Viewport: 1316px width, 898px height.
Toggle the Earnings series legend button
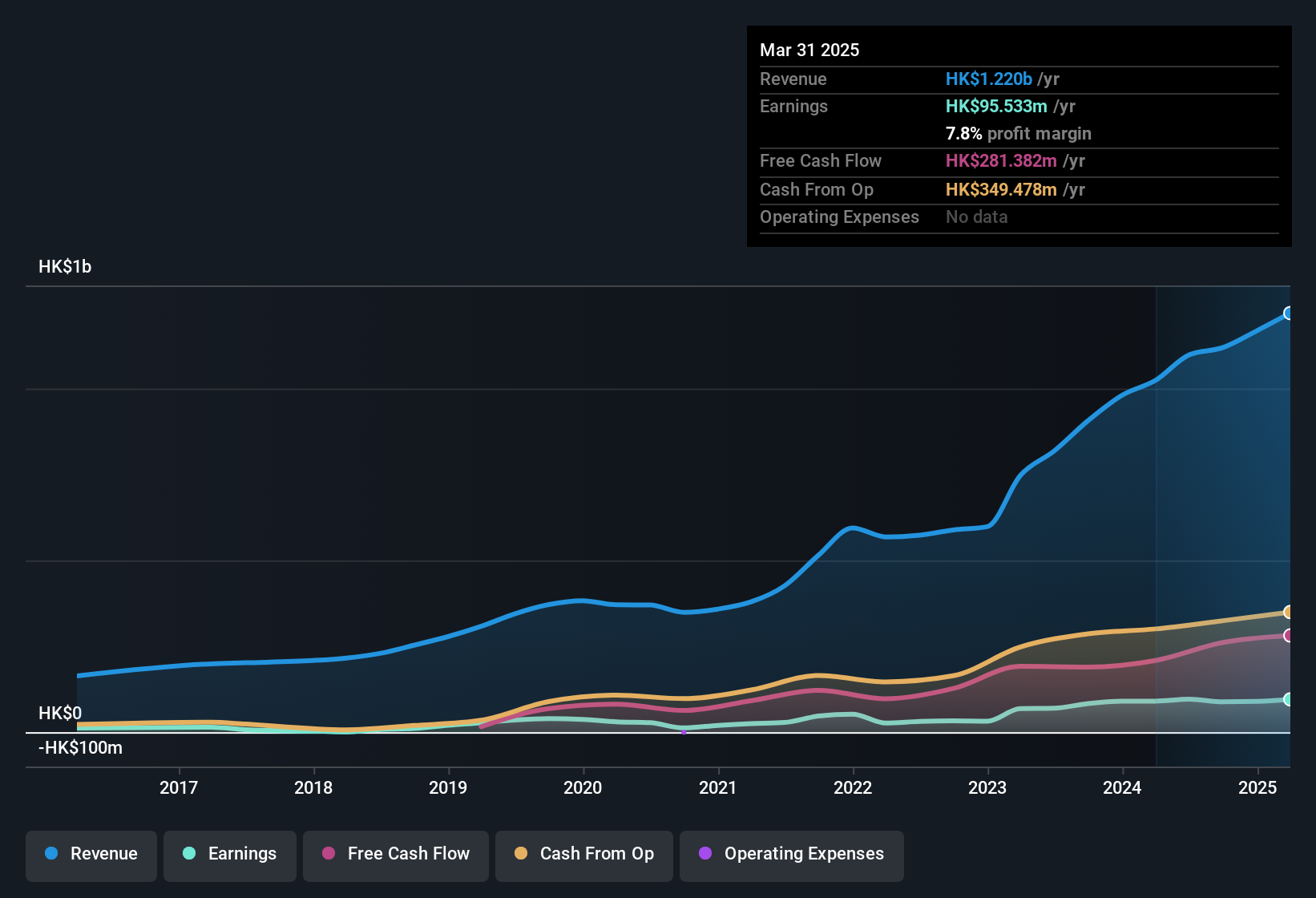(x=230, y=855)
